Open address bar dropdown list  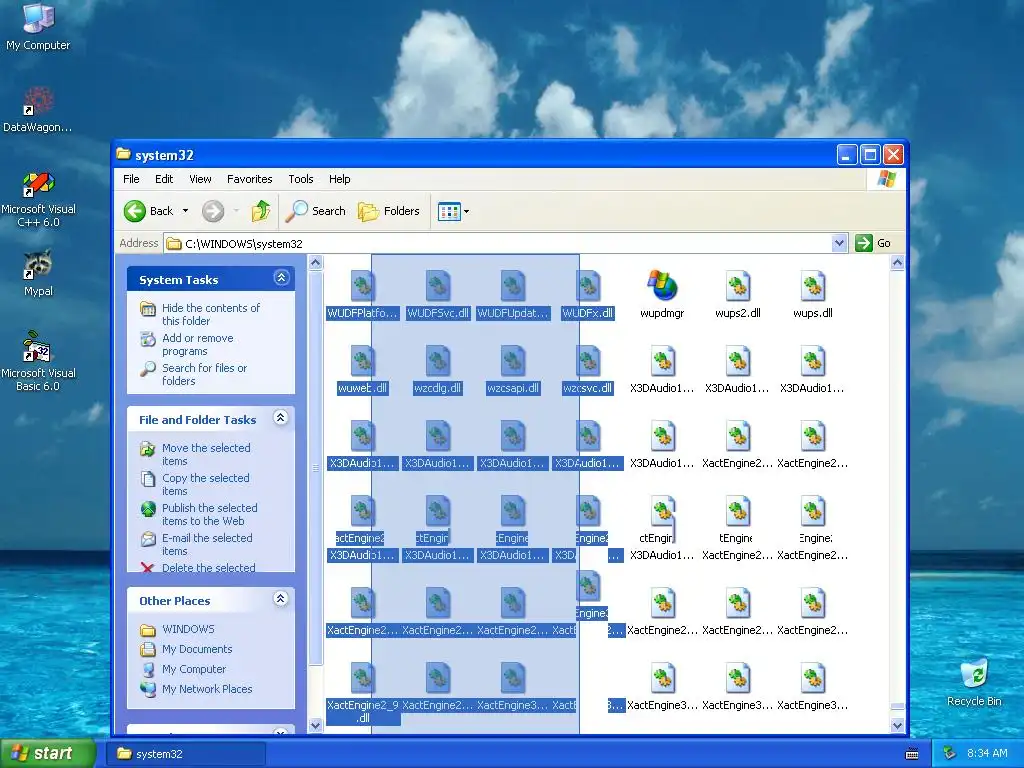839,243
